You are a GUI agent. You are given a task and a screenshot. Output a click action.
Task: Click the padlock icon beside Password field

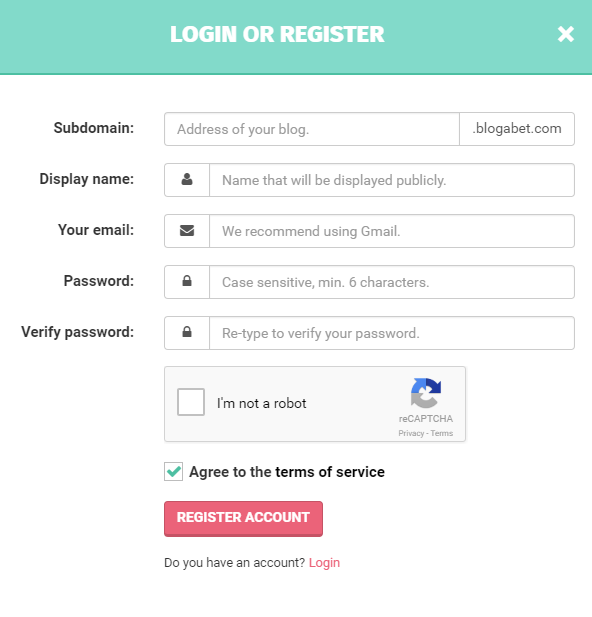pos(187,281)
